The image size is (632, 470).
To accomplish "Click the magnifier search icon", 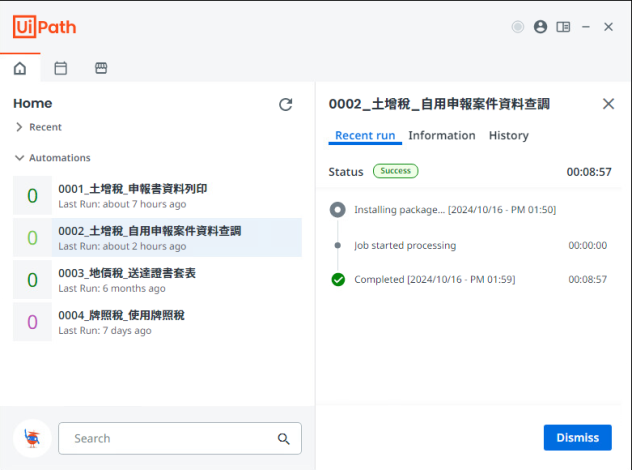I will 283,439.
